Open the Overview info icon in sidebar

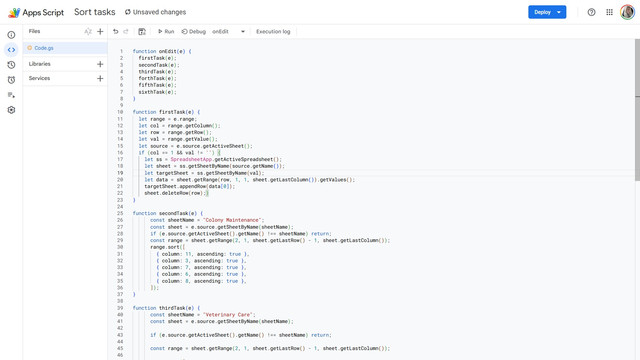click(11, 35)
